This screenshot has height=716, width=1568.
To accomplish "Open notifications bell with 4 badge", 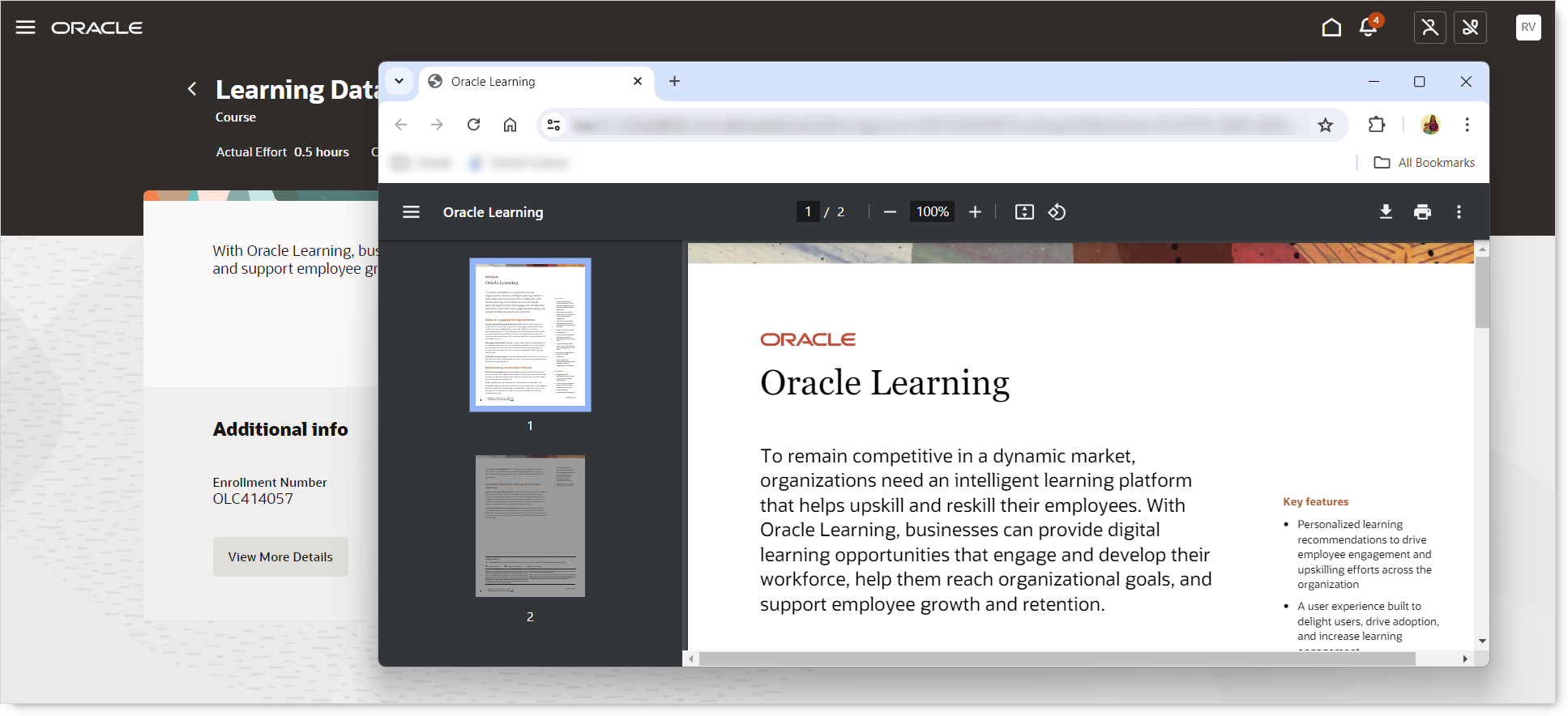I will [x=1369, y=26].
